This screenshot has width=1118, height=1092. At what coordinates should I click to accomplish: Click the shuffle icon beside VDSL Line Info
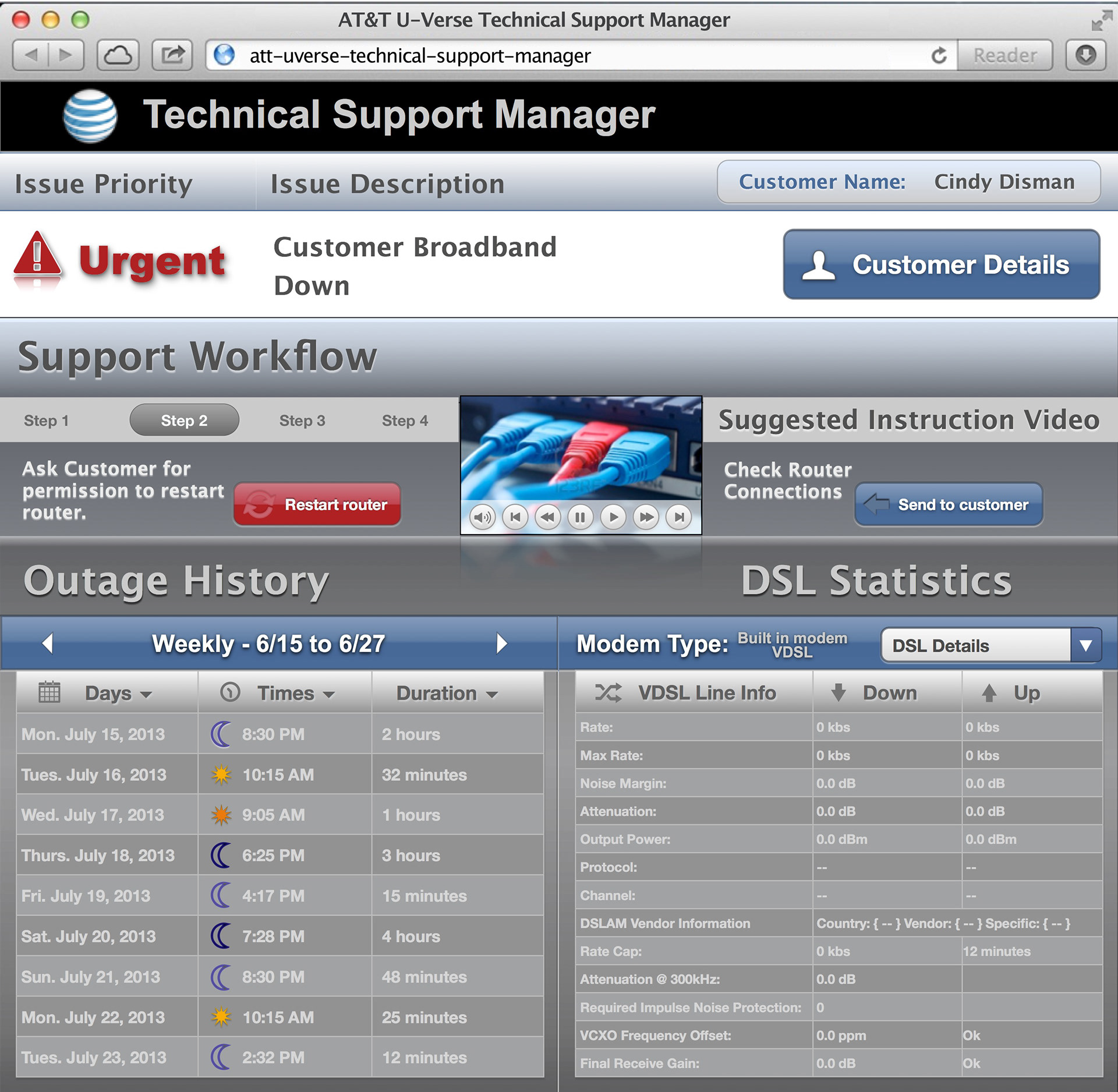(x=608, y=692)
